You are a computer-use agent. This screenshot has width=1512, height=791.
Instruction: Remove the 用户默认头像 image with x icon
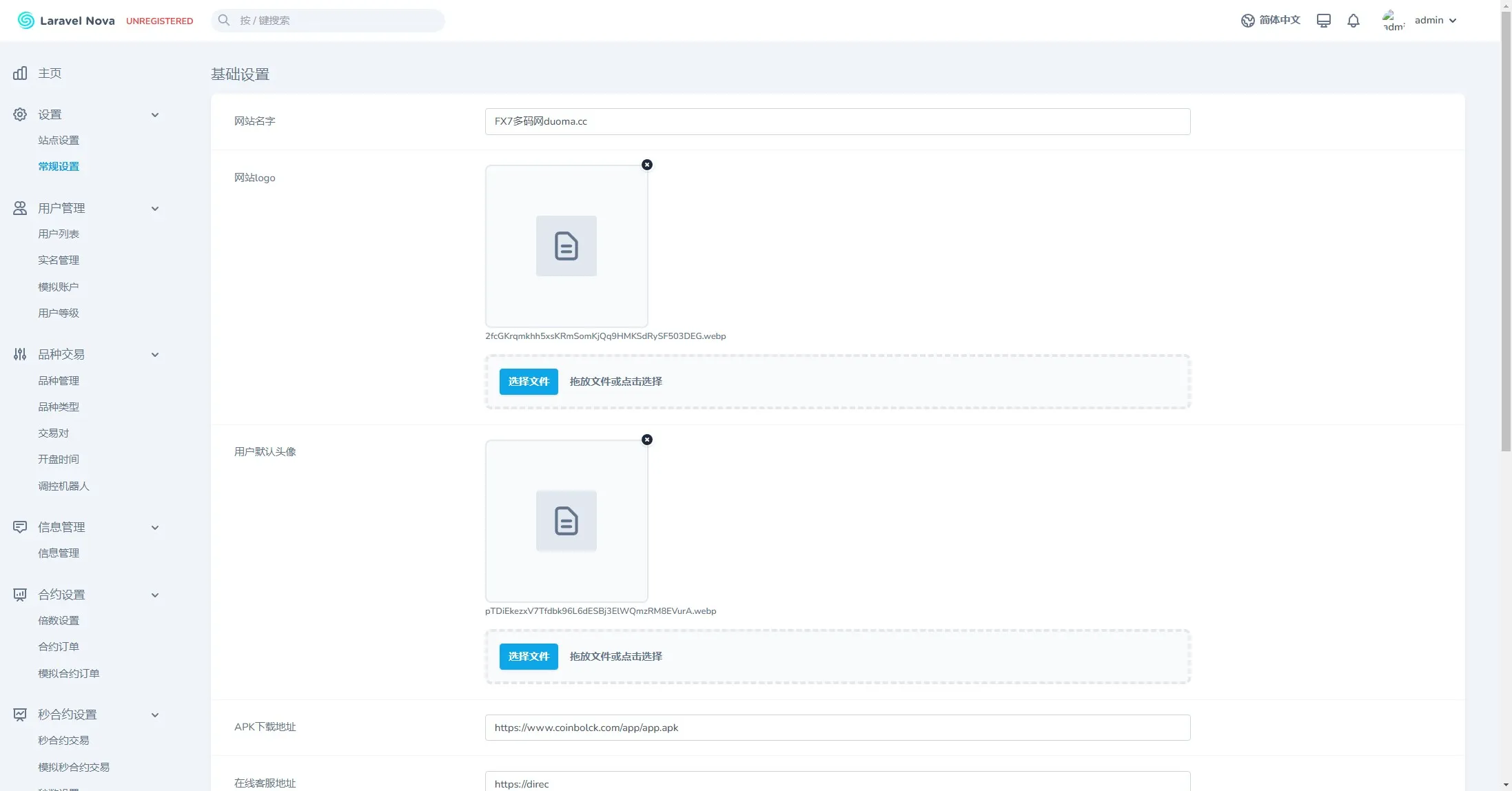coord(646,440)
